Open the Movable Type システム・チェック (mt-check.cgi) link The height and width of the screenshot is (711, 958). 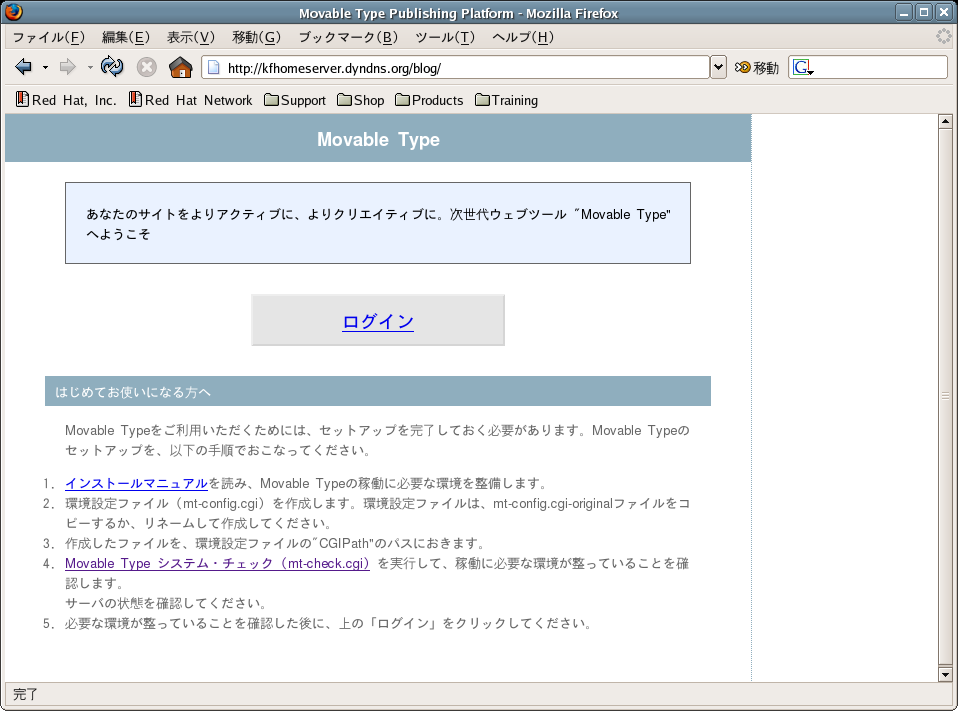pos(218,563)
